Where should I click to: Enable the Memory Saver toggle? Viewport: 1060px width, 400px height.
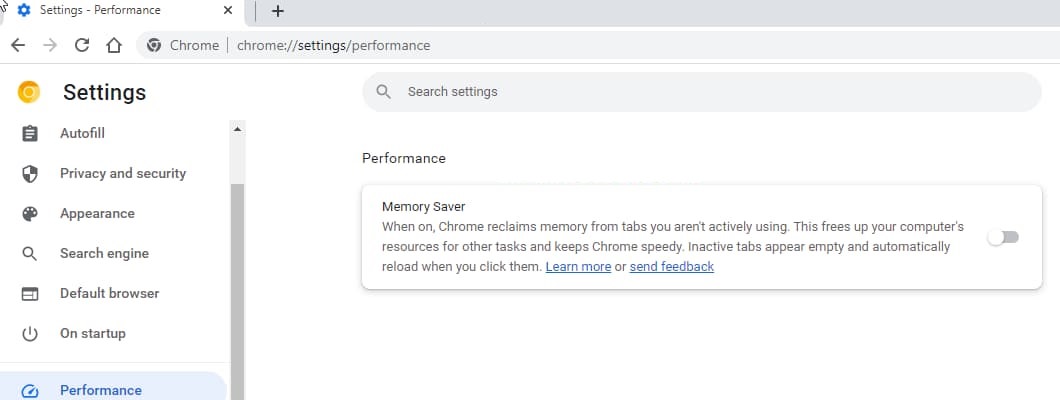click(x=1003, y=237)
